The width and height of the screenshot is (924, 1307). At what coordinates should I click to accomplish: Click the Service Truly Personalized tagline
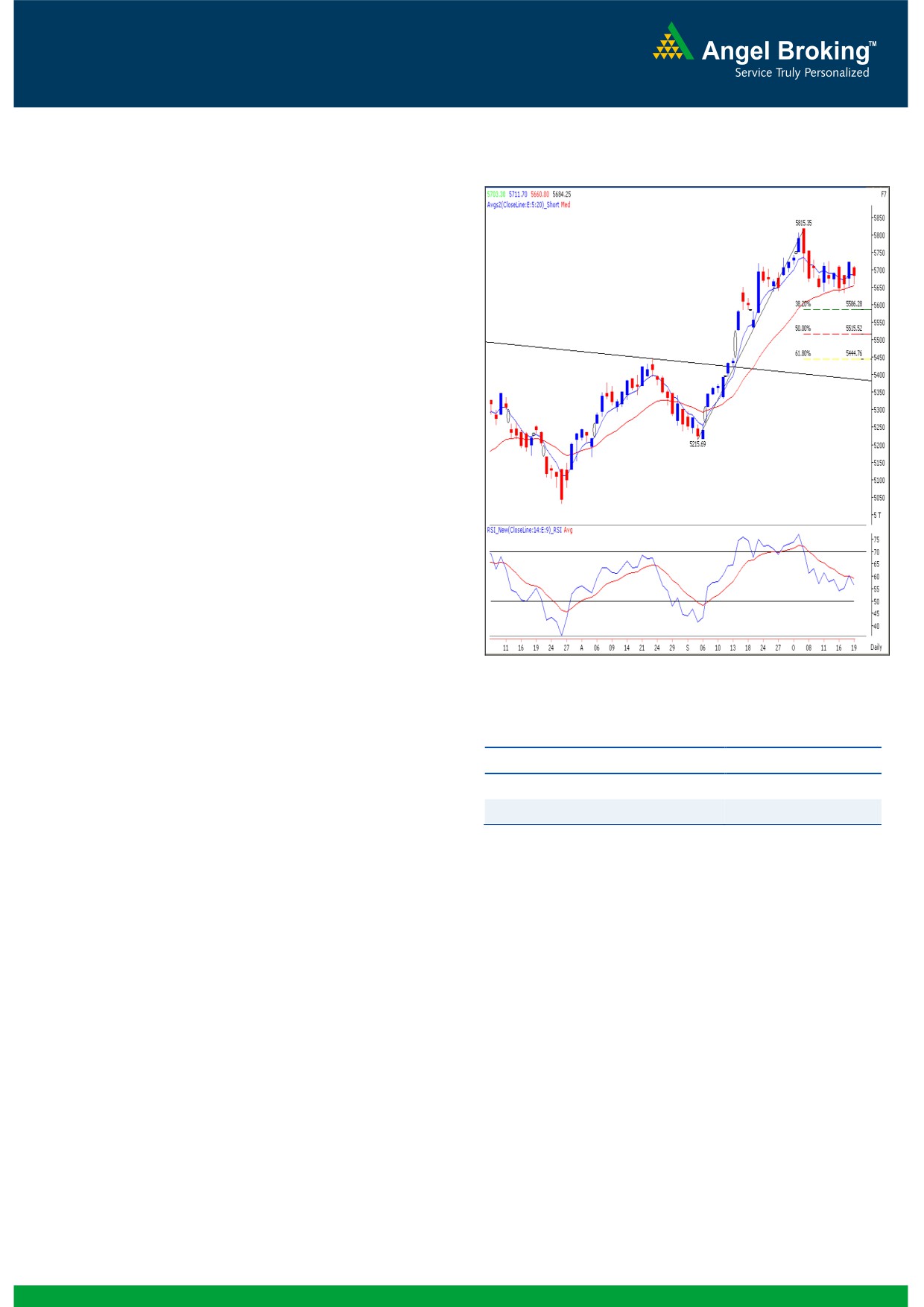click(x=802, y=73)
